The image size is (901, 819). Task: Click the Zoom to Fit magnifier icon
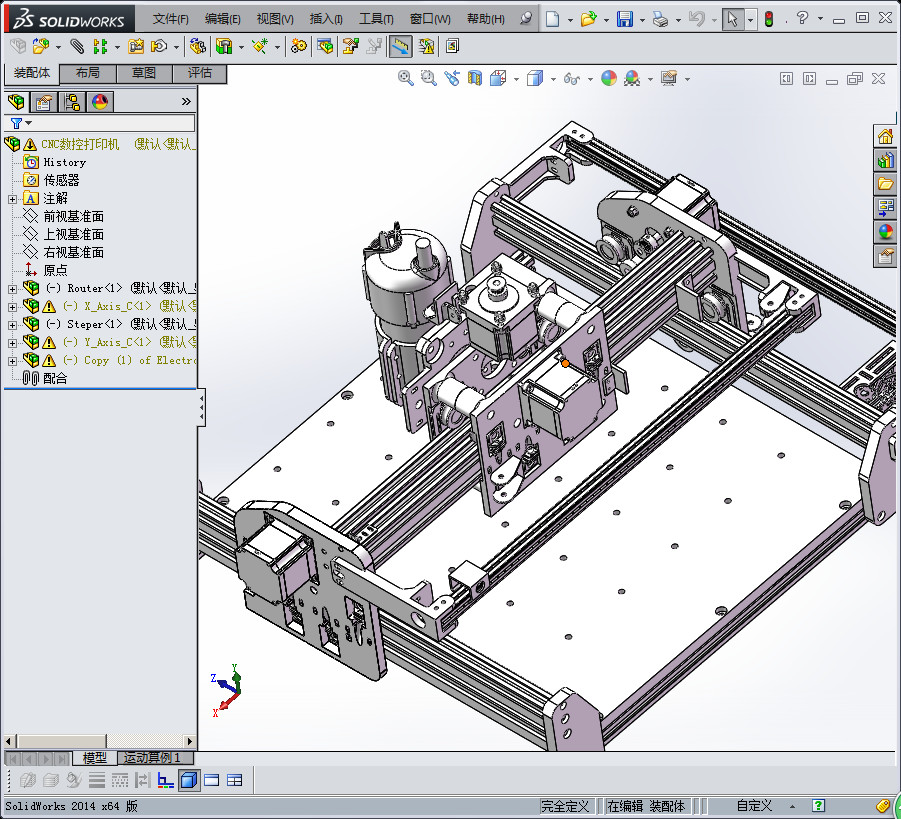pyautogui.click(x=406, y=78)
